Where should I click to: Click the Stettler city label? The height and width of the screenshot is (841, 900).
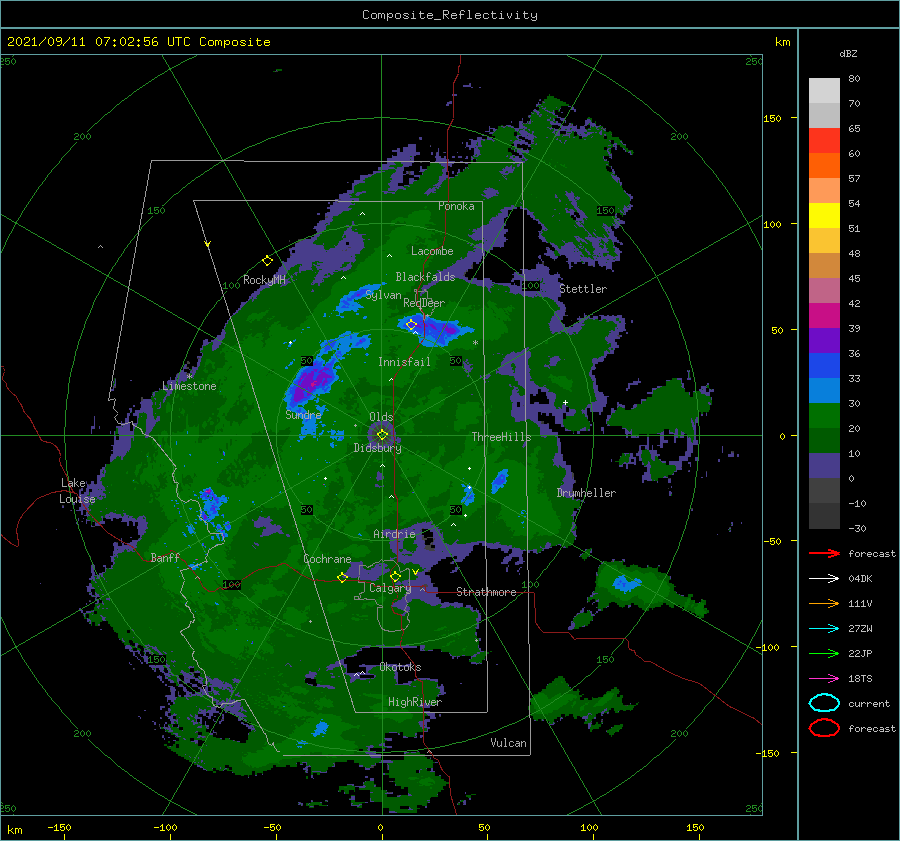pos(583,289)
